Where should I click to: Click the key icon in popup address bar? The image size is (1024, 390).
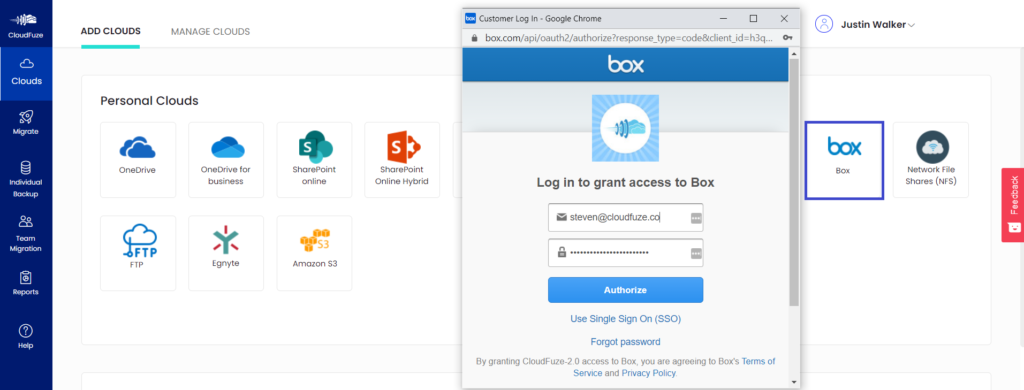788,38
